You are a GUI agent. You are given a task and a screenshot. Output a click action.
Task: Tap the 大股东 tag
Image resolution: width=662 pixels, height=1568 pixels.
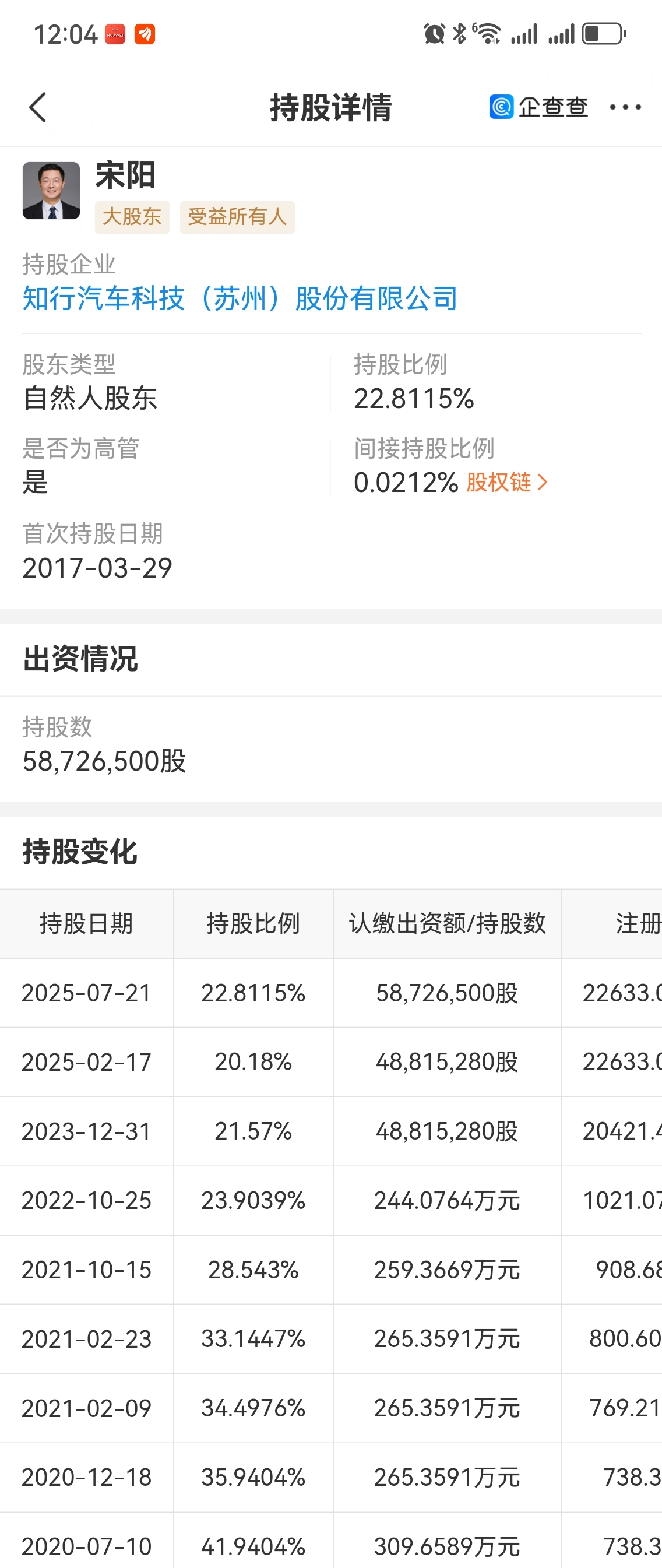click(132, 217)
